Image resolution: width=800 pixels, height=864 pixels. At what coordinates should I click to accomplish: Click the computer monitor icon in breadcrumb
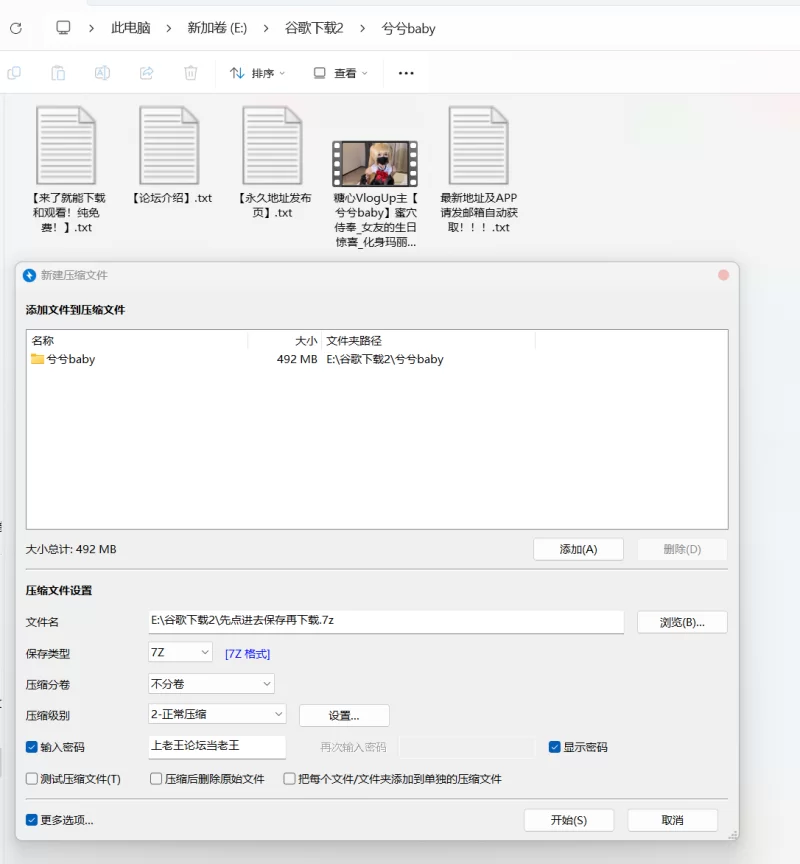(63, 28)
